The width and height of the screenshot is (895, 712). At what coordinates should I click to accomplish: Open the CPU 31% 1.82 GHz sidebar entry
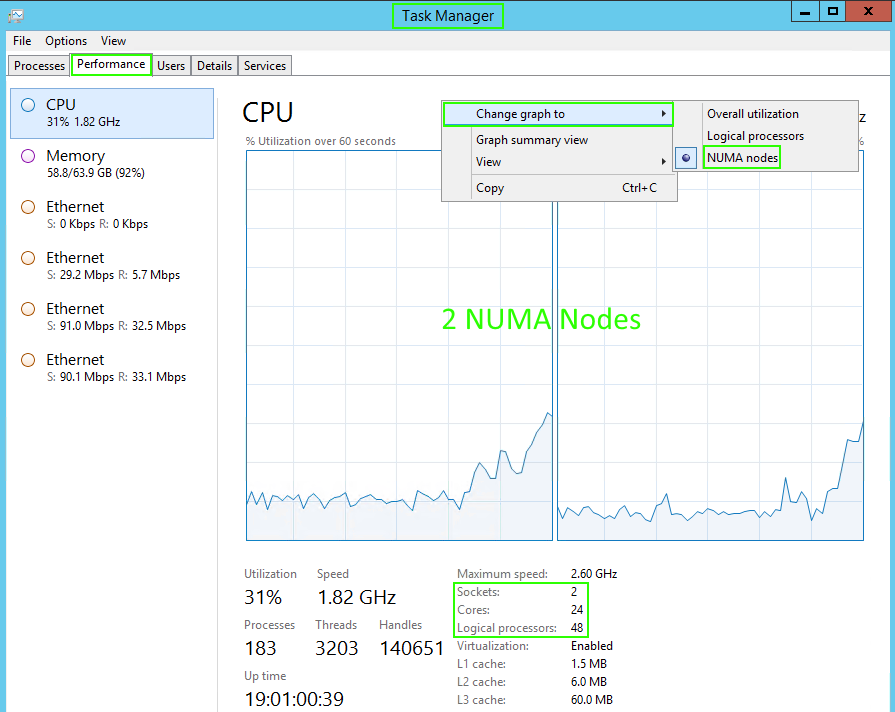tap(112, 113)
